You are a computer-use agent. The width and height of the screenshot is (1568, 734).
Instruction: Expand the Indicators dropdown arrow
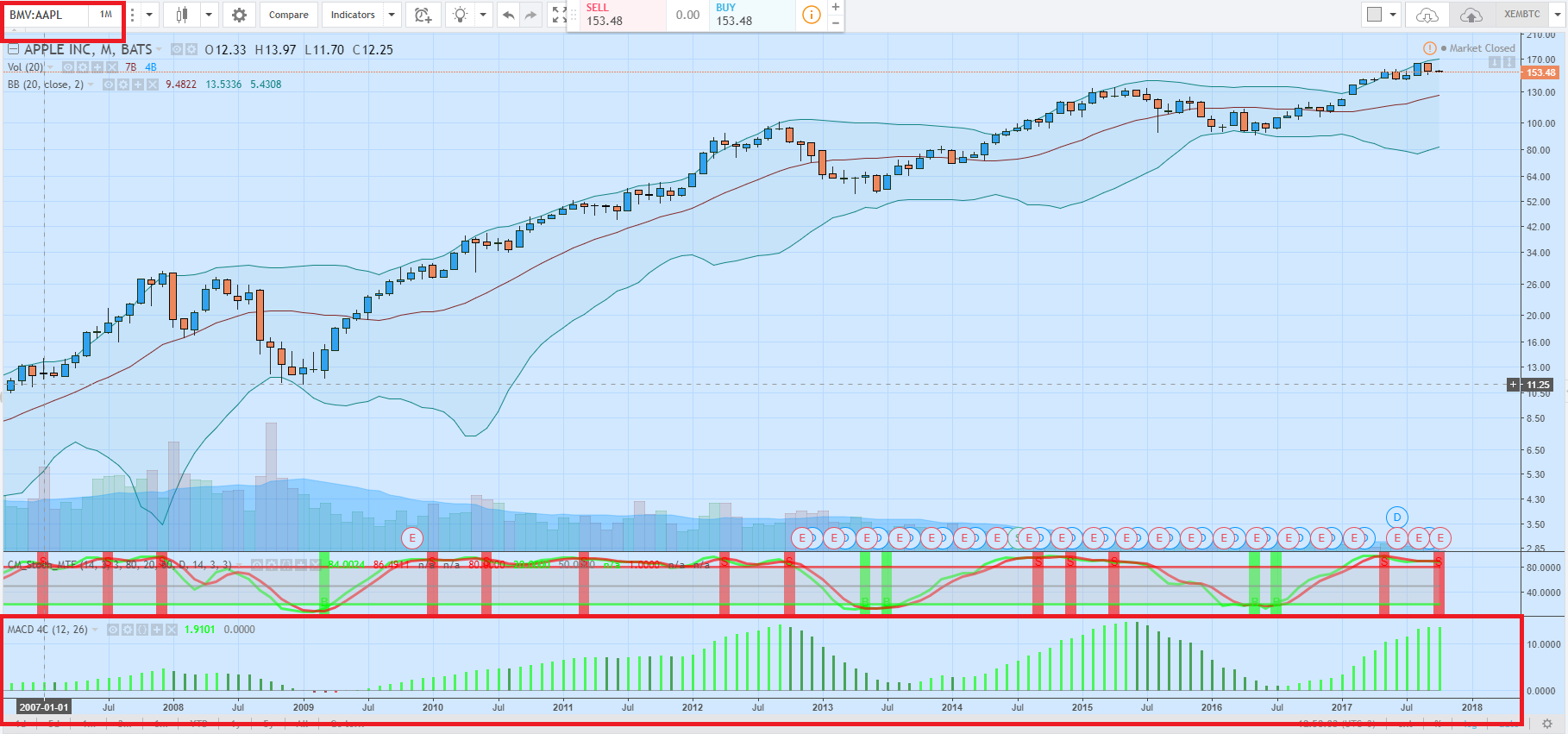tap(392, 15)
